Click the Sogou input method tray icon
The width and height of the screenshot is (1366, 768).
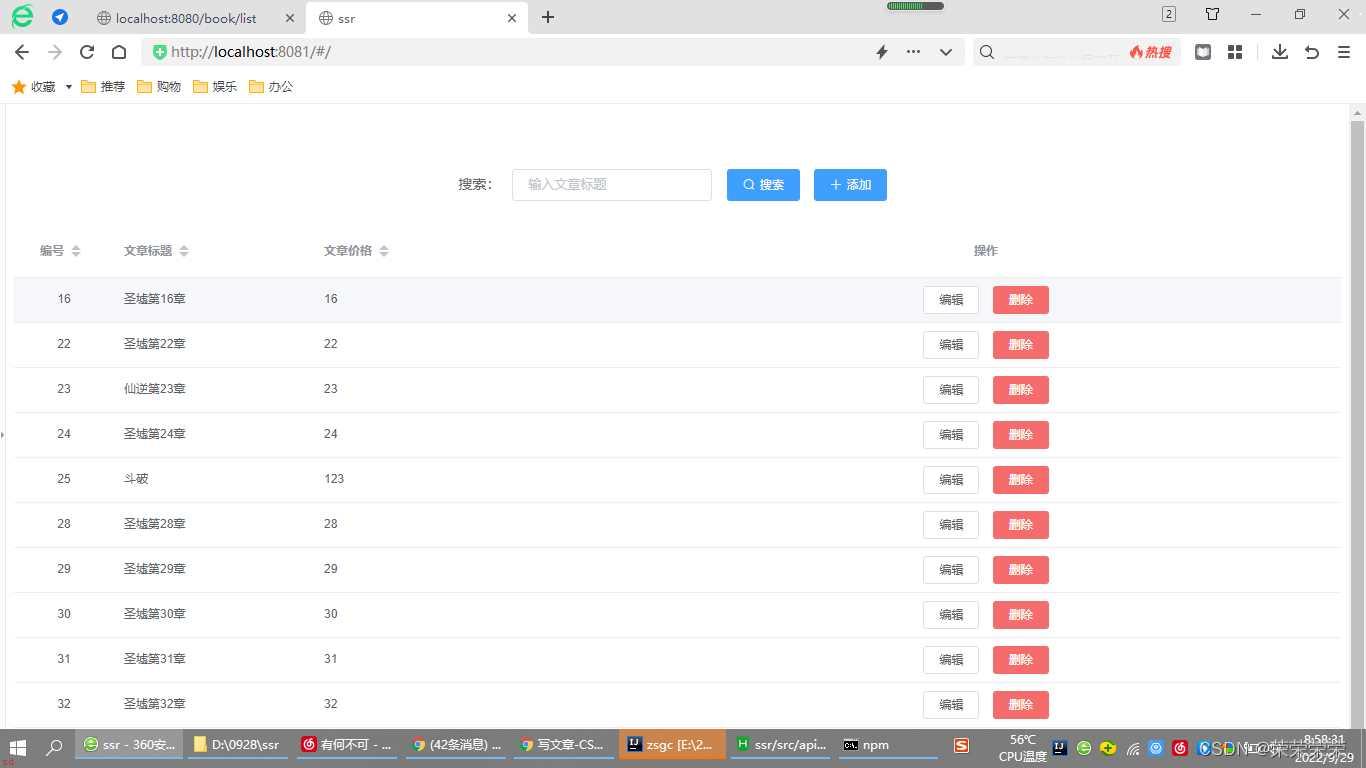(x=961, y=746)
